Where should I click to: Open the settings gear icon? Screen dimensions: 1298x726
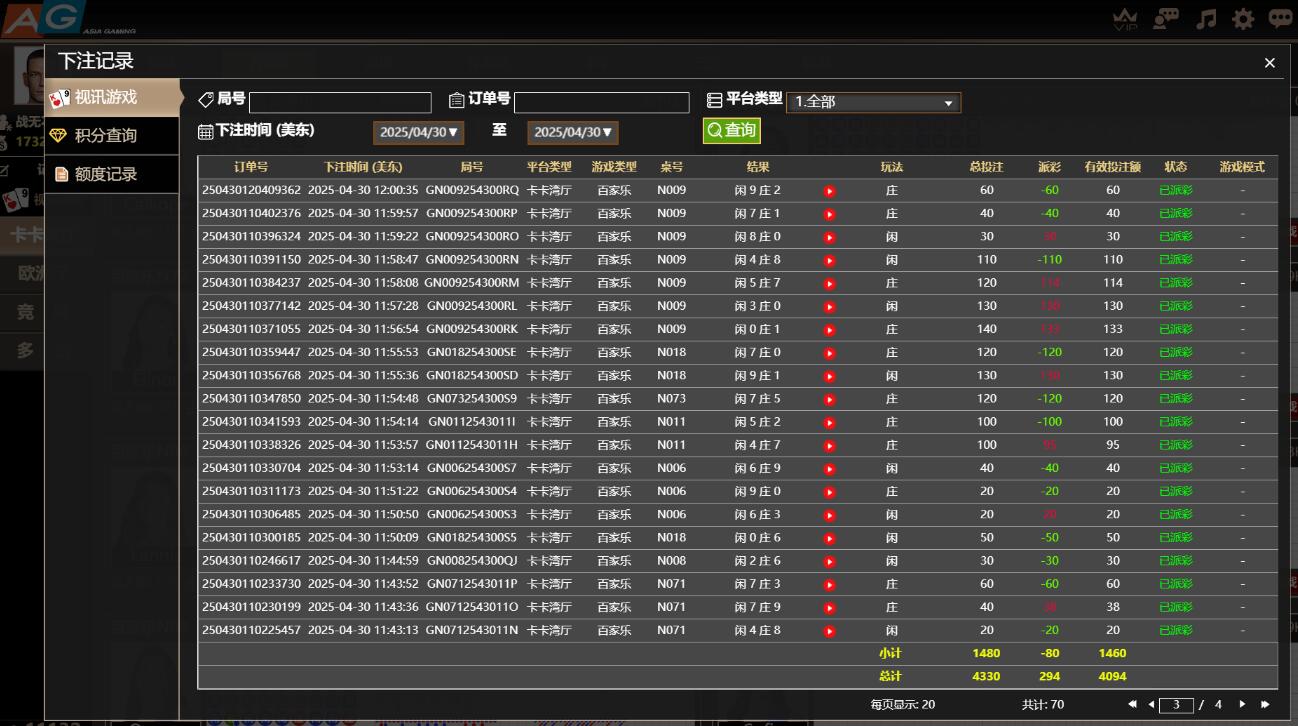1243,19
